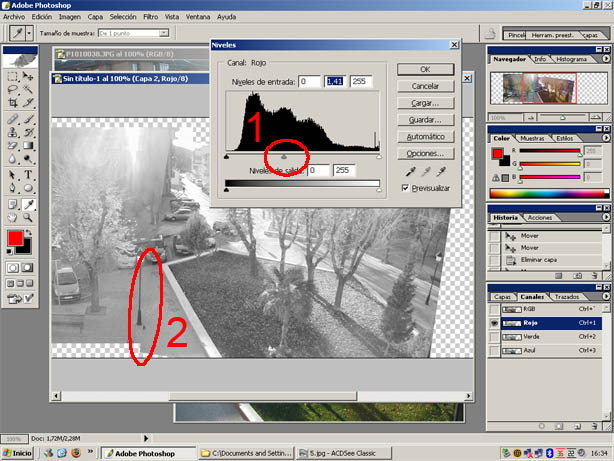
Task: Select the Hand tool
Action: (x=13, y=217)
